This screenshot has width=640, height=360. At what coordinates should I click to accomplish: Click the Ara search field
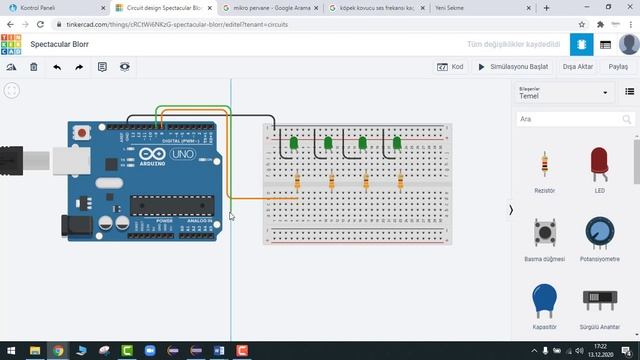pos(575,119)
